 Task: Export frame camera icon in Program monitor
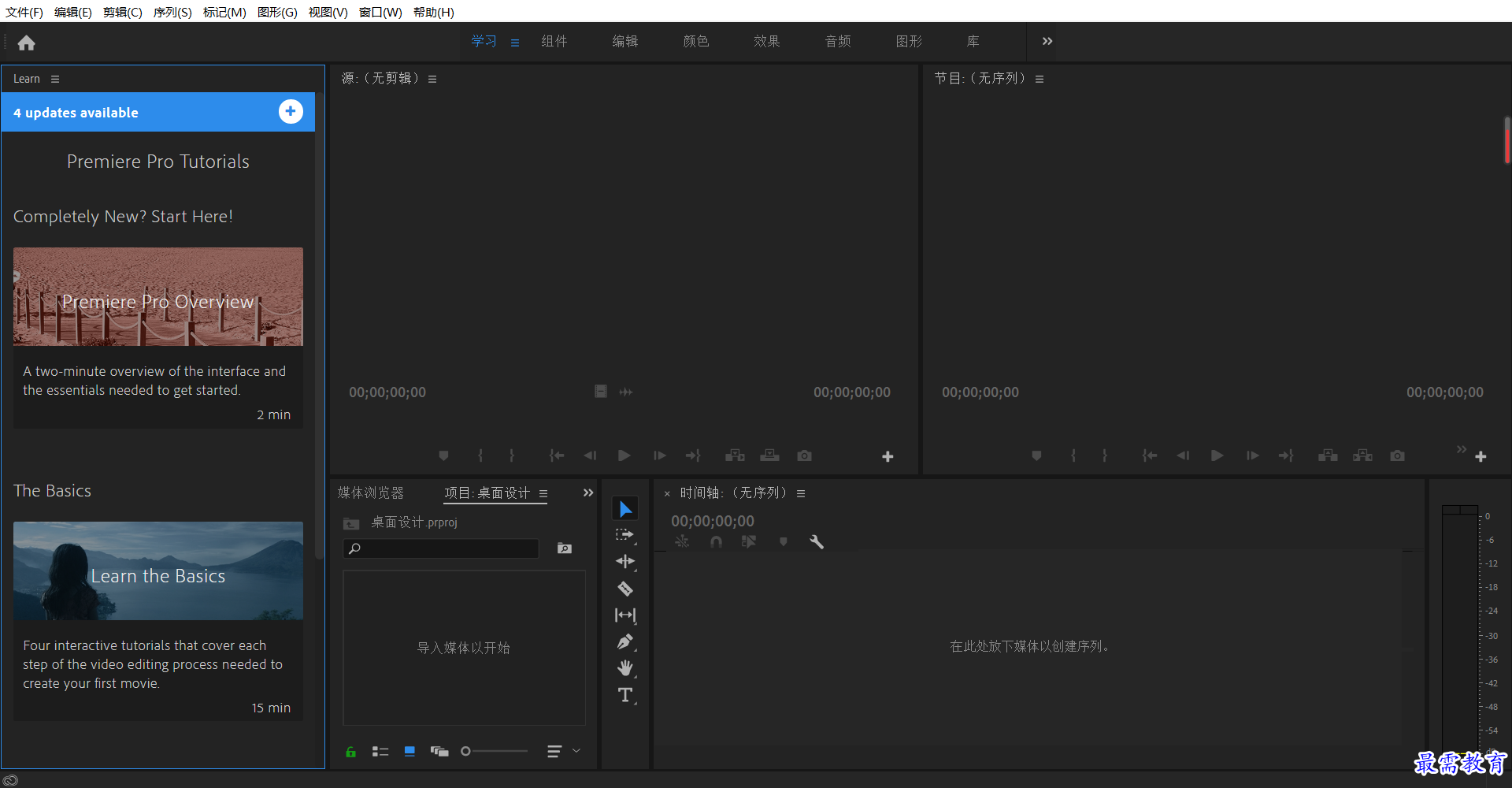click(x=1397, y=455)
